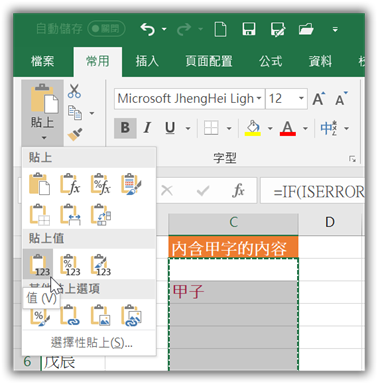This screenshot has width=378, height=384.
Task: Choose Paste Formulas and Number Formatting
Action: click(101, 184)
